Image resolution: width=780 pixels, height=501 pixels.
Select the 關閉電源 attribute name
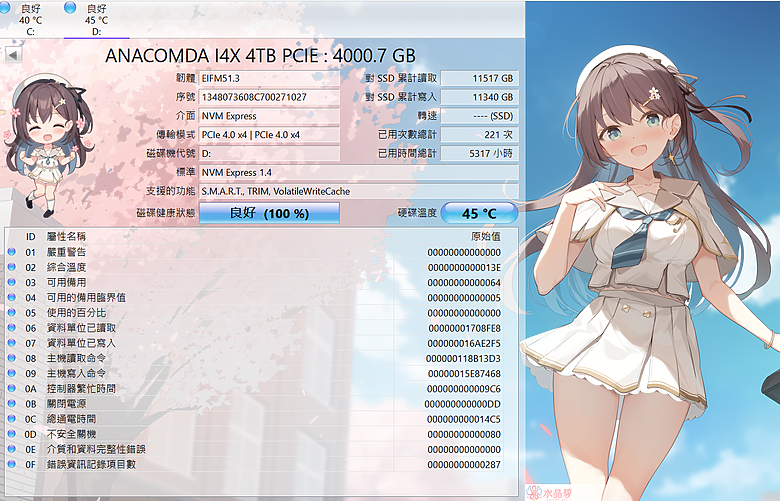point(66,403)
